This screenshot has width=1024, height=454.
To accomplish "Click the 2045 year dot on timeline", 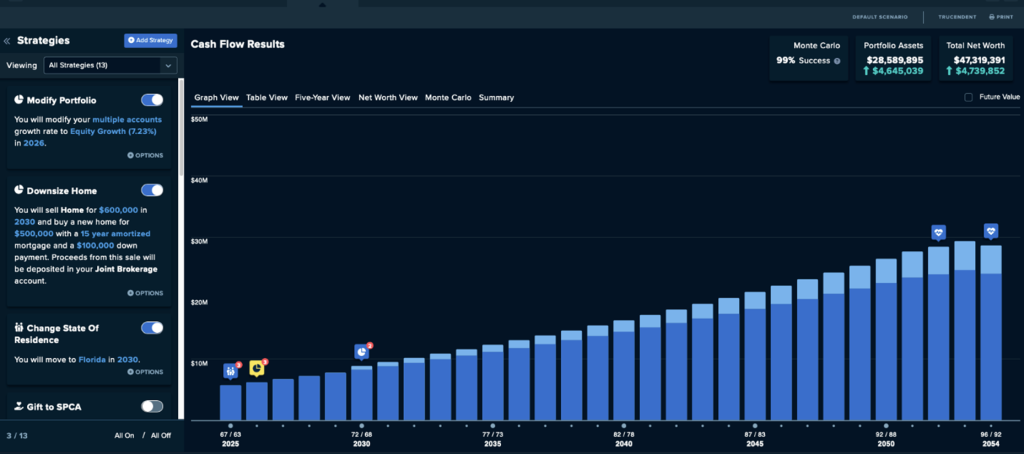I will tap(755, 426).
